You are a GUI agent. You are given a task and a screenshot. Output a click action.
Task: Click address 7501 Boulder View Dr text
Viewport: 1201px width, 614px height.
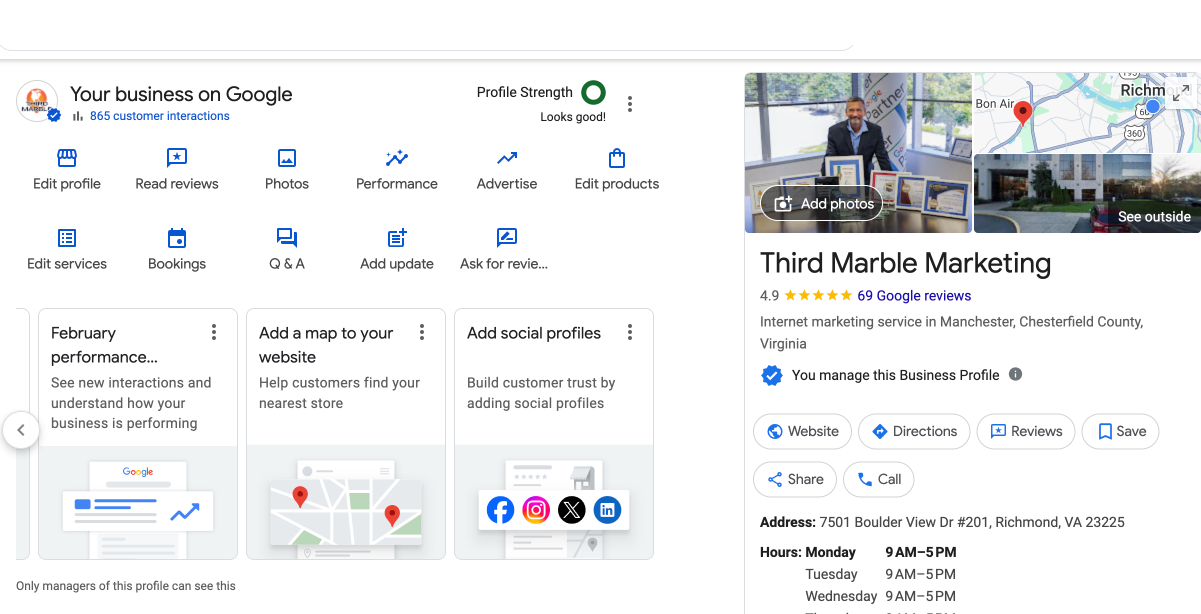(x=971, y=522)
